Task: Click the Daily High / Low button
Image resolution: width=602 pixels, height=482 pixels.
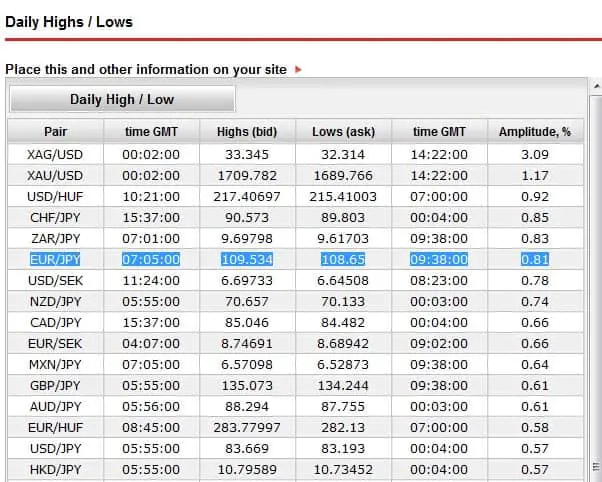Action: (x=122, y=99)
